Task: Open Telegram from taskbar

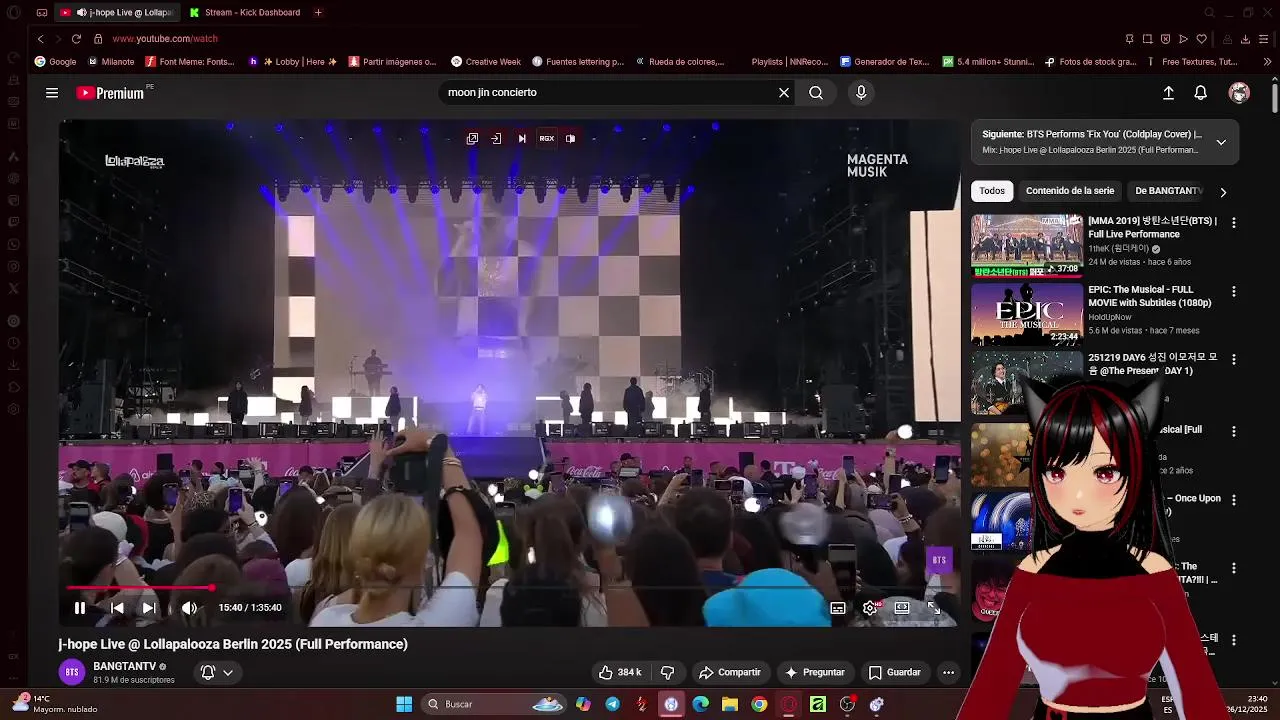Action: point(612,704)
